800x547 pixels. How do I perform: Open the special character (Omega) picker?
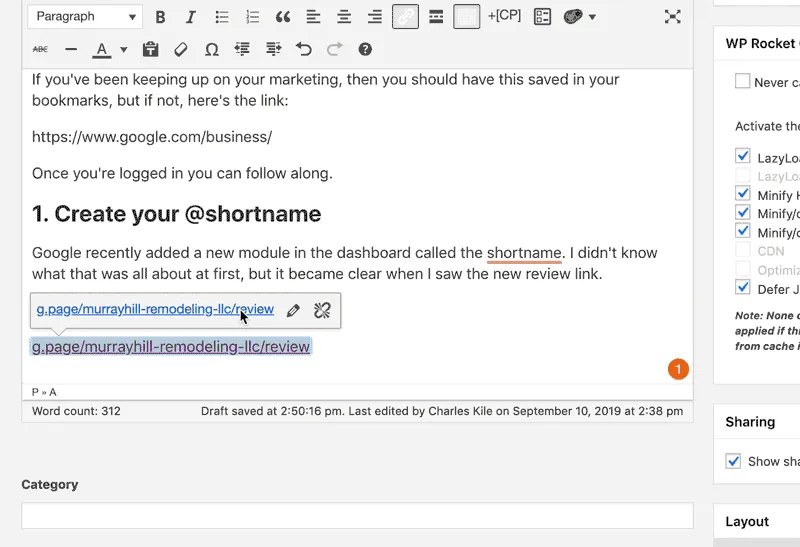coord(211,49)
